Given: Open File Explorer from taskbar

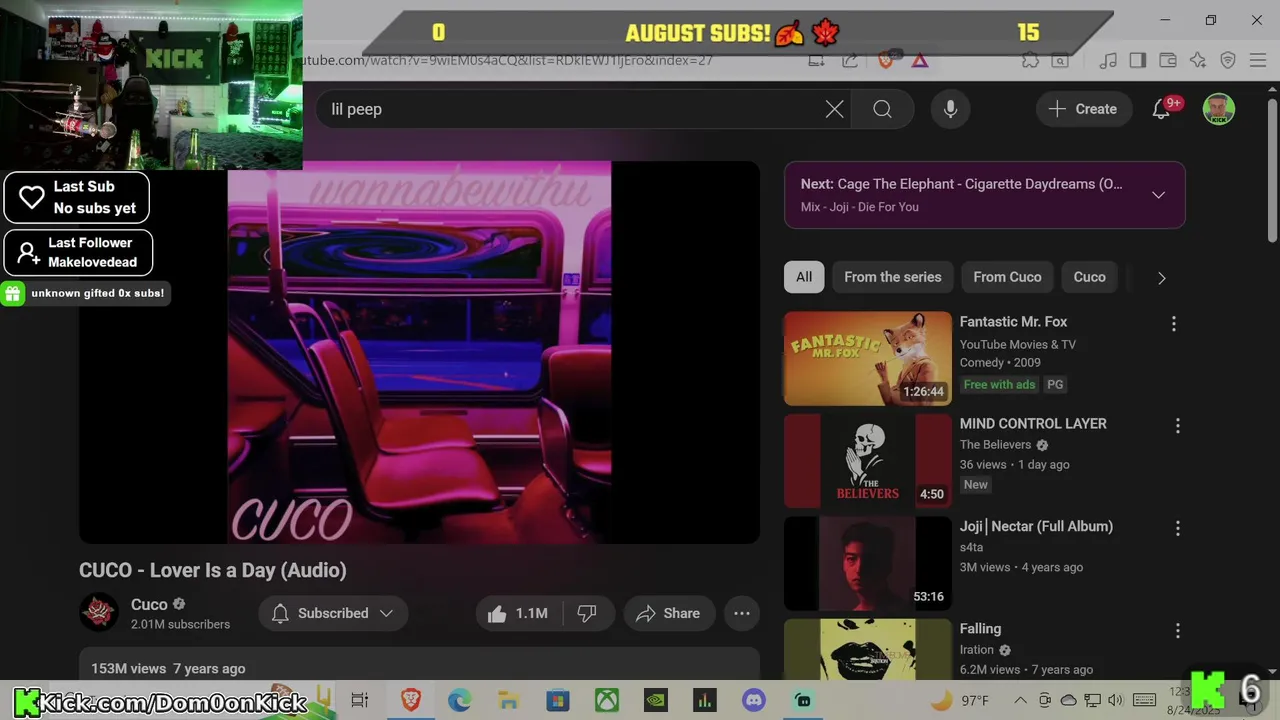Looking at the screenshot, I should coord(509,700).
